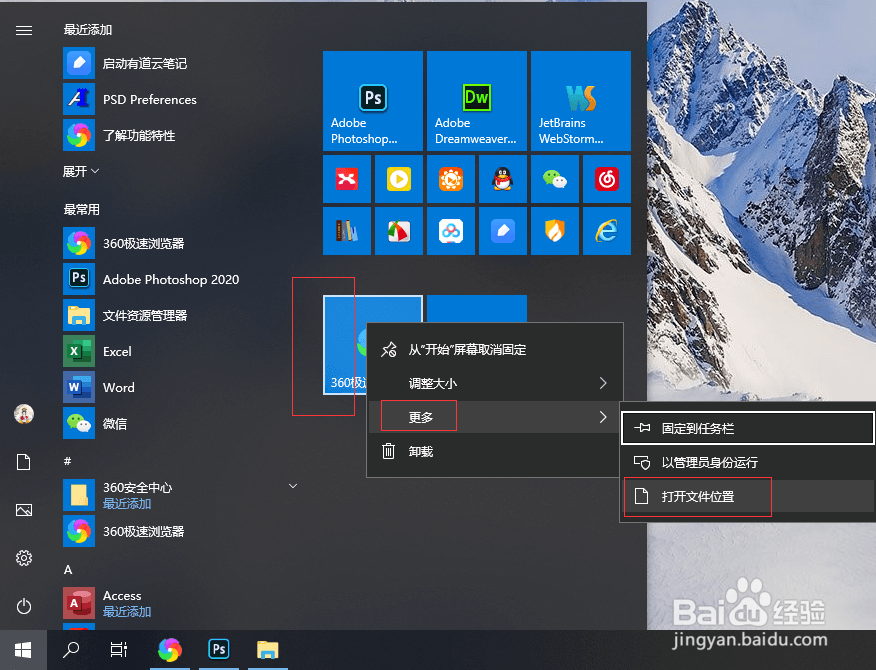Screen dimensions: 876x670
Task: Select 卸载 in the context menu
Action: pyautogui.click(x=494, y=451)
